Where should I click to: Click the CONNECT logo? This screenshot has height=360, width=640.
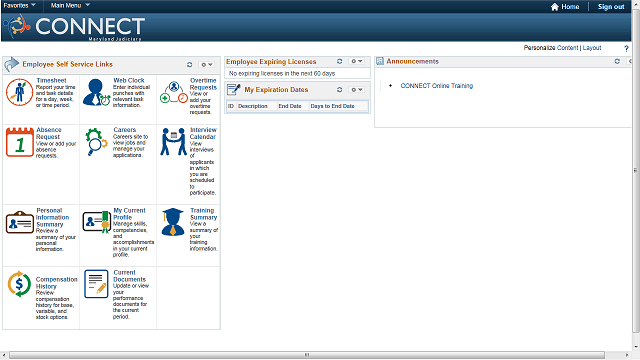(x=74, y=27)
